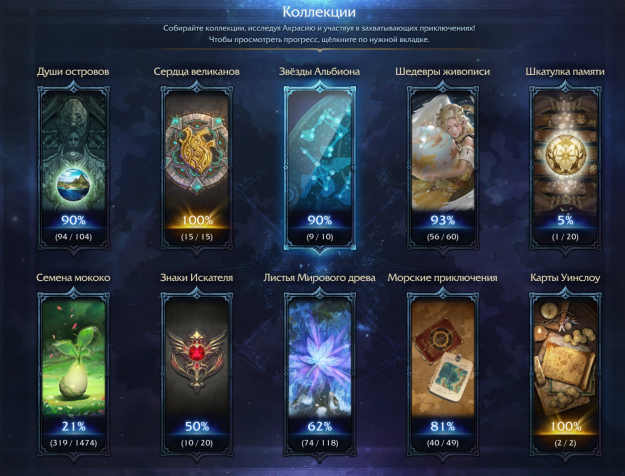Click the Морские приключения title text

tap(442, 278)
